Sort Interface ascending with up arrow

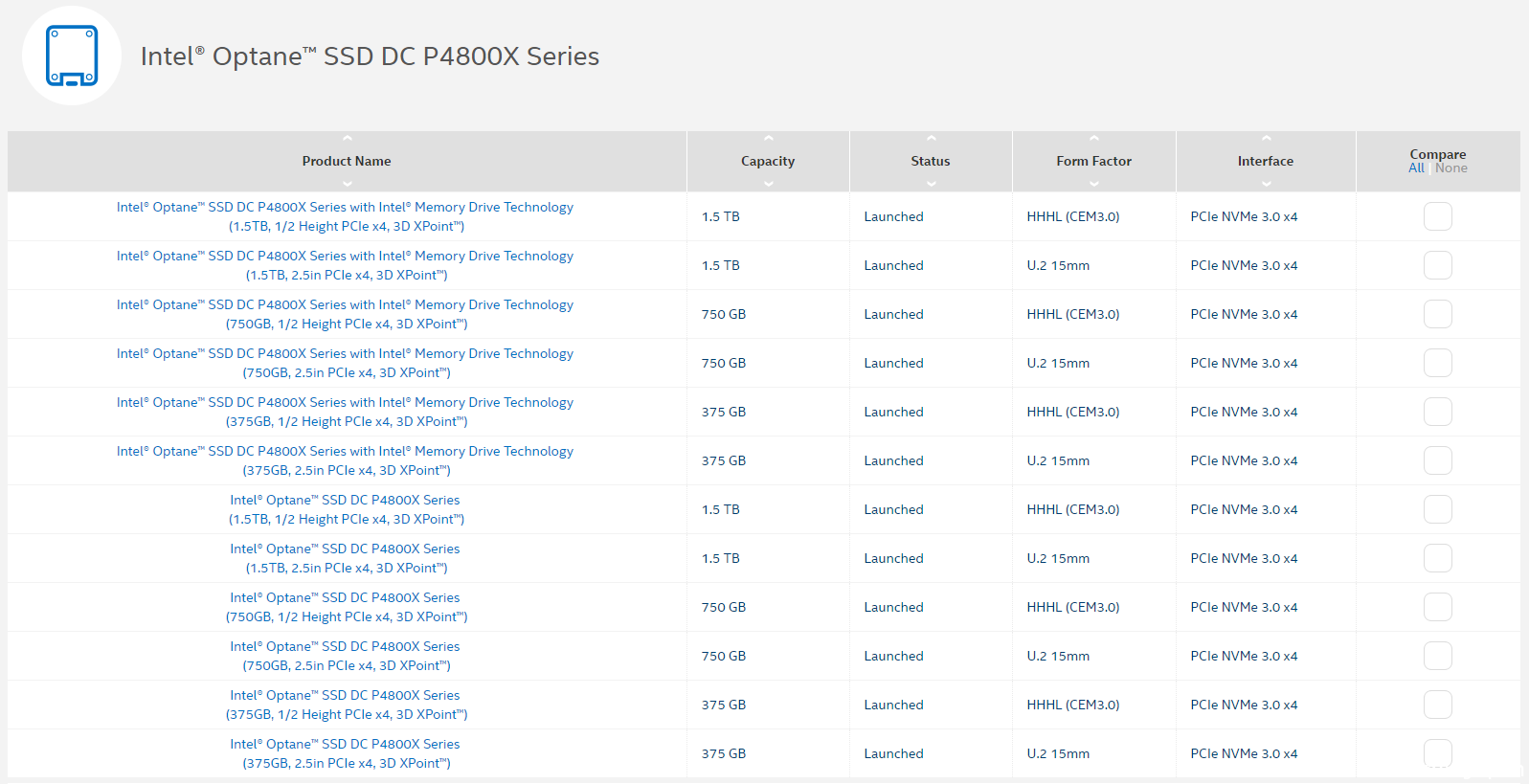pos(1266,139)
